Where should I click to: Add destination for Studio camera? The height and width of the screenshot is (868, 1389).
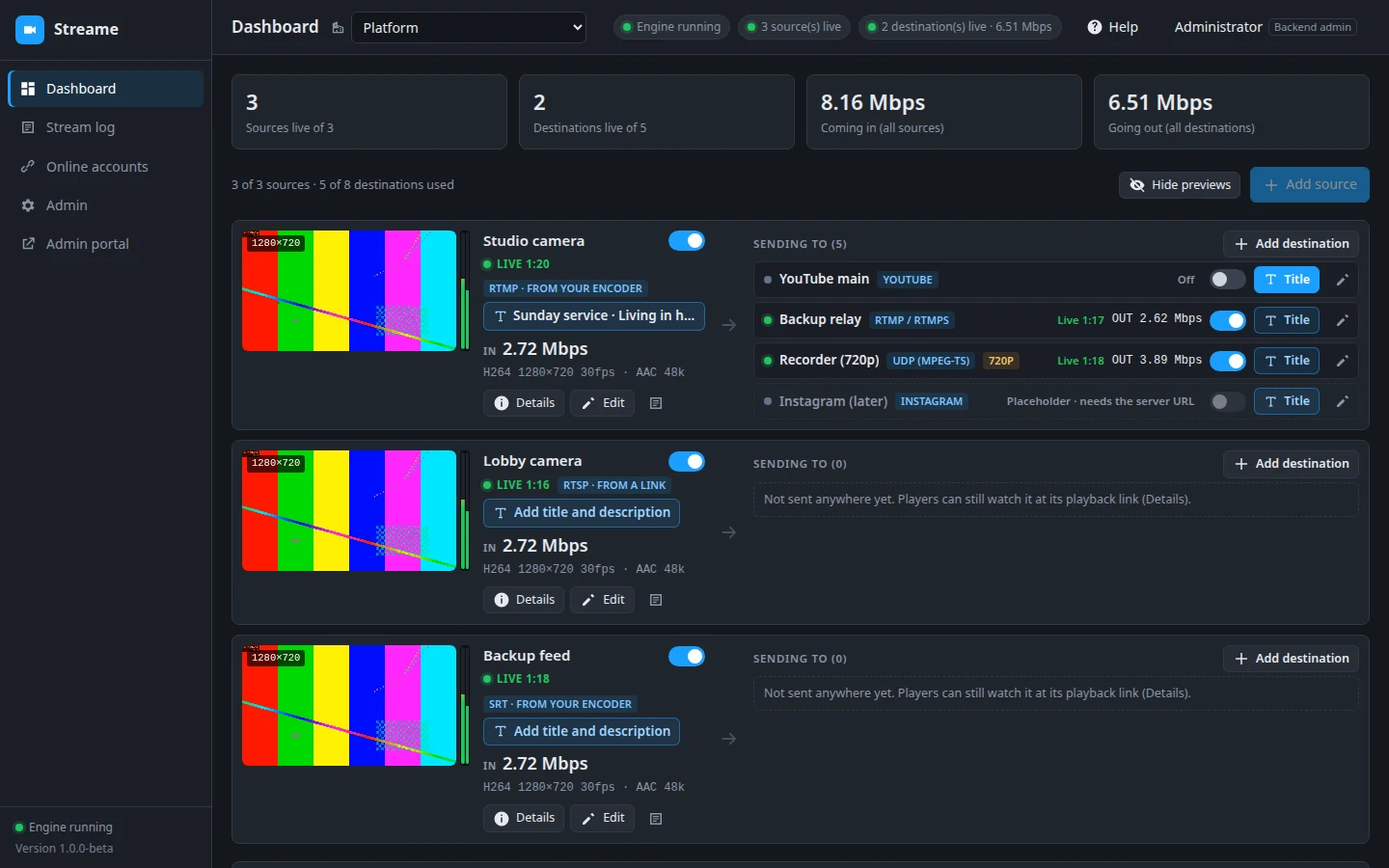pyautogui.click(x=1292, y=244)
